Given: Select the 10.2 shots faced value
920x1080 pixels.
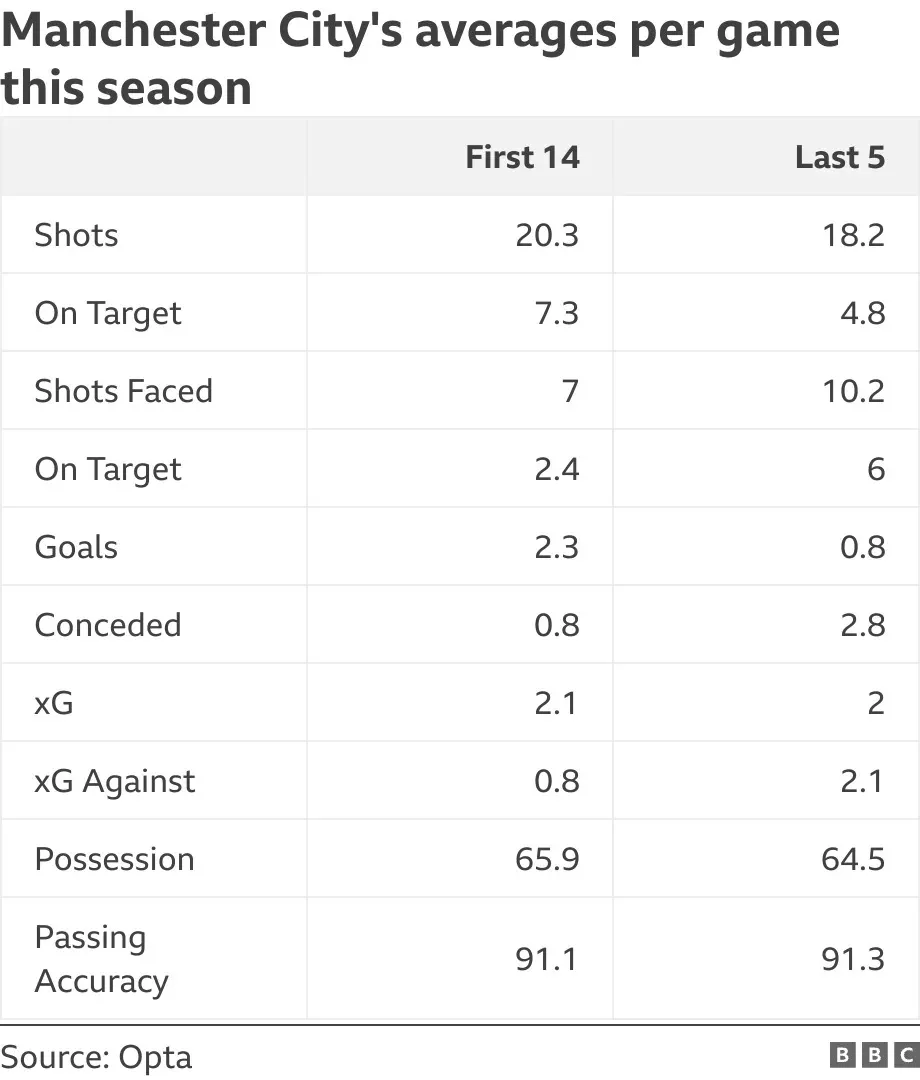Looking at the screenshot, I should [853, 391].
